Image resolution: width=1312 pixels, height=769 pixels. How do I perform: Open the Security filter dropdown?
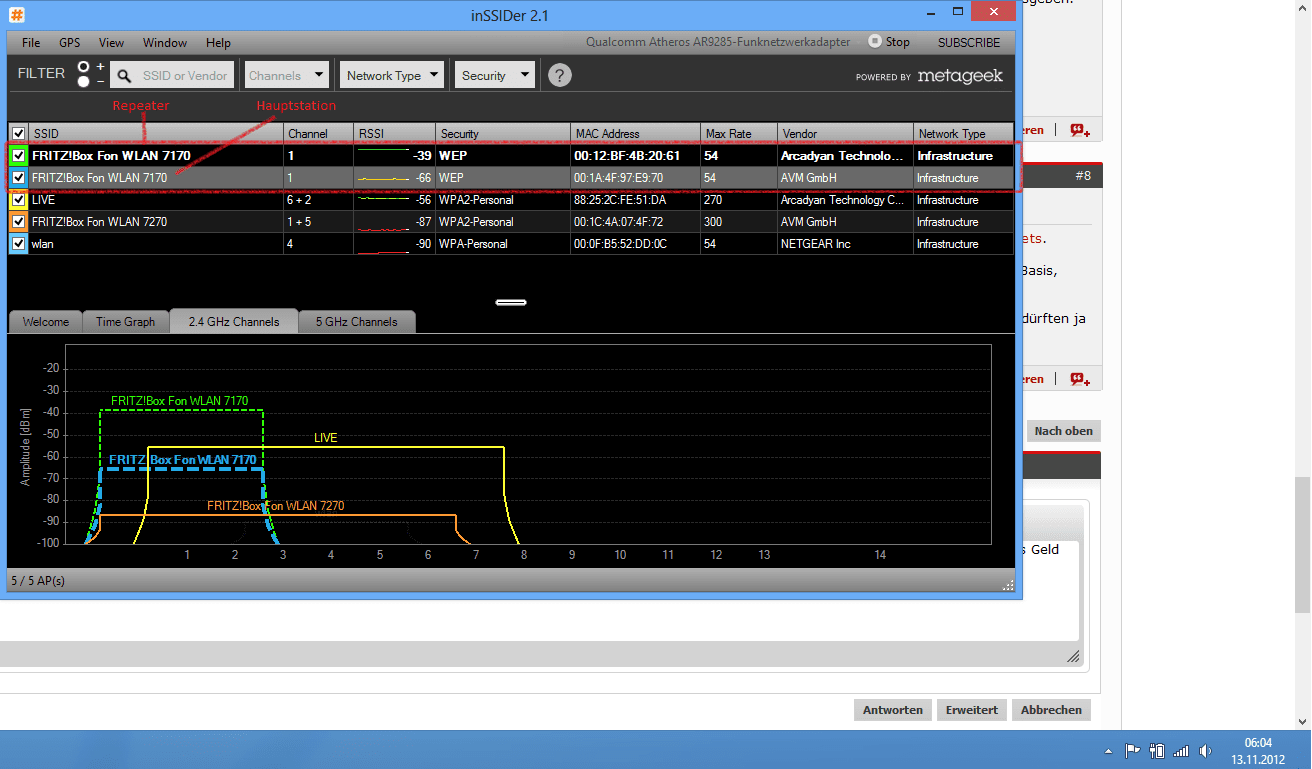tap(495, 75)
